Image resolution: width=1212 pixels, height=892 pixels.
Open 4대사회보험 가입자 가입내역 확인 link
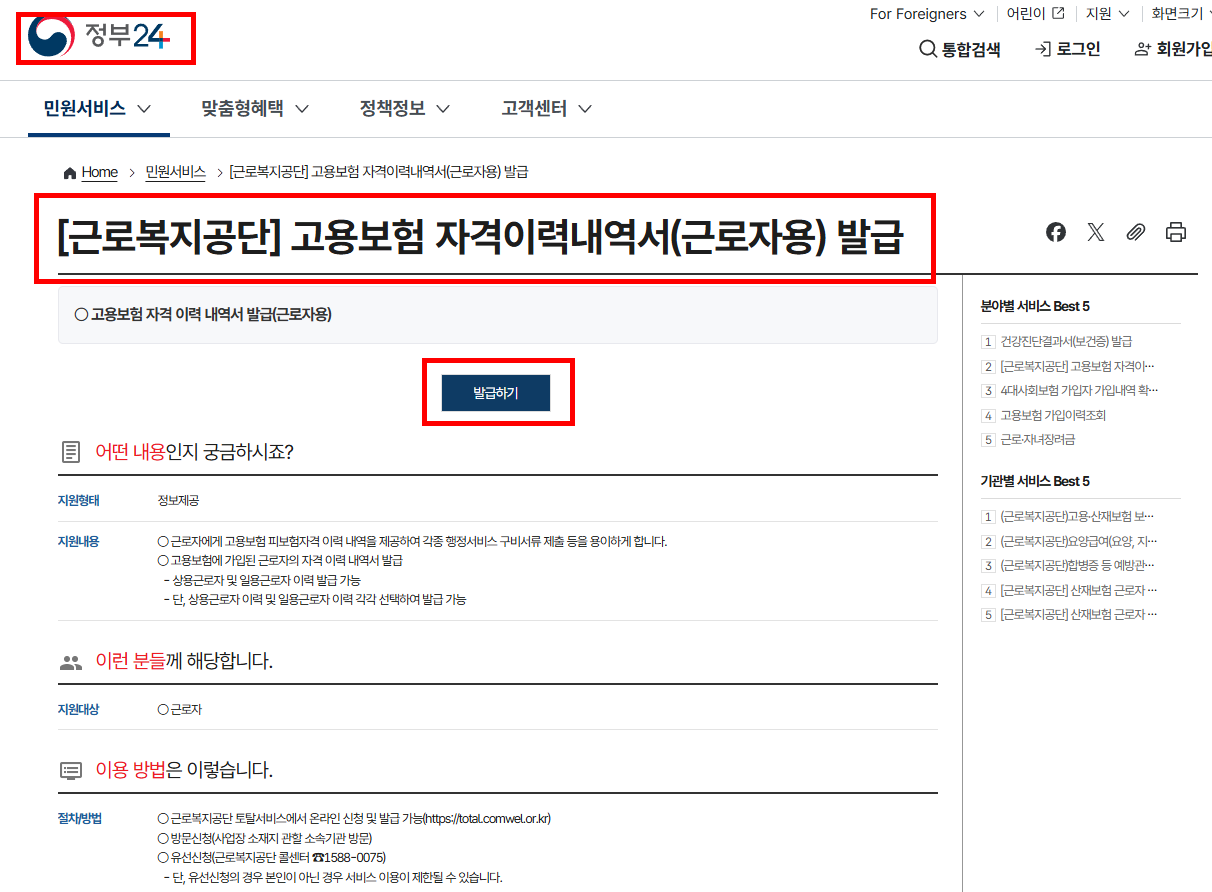1079,390
